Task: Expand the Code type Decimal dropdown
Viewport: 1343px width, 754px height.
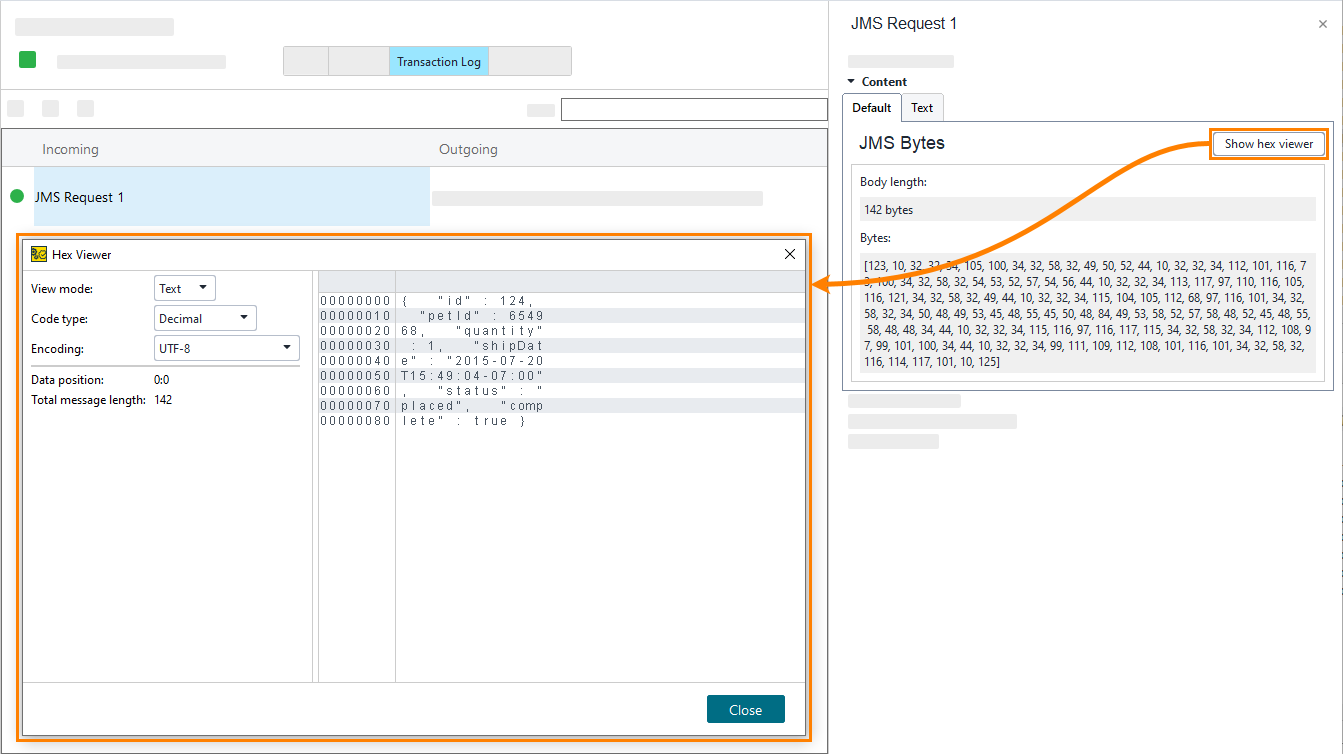Action: coord(205,319)
